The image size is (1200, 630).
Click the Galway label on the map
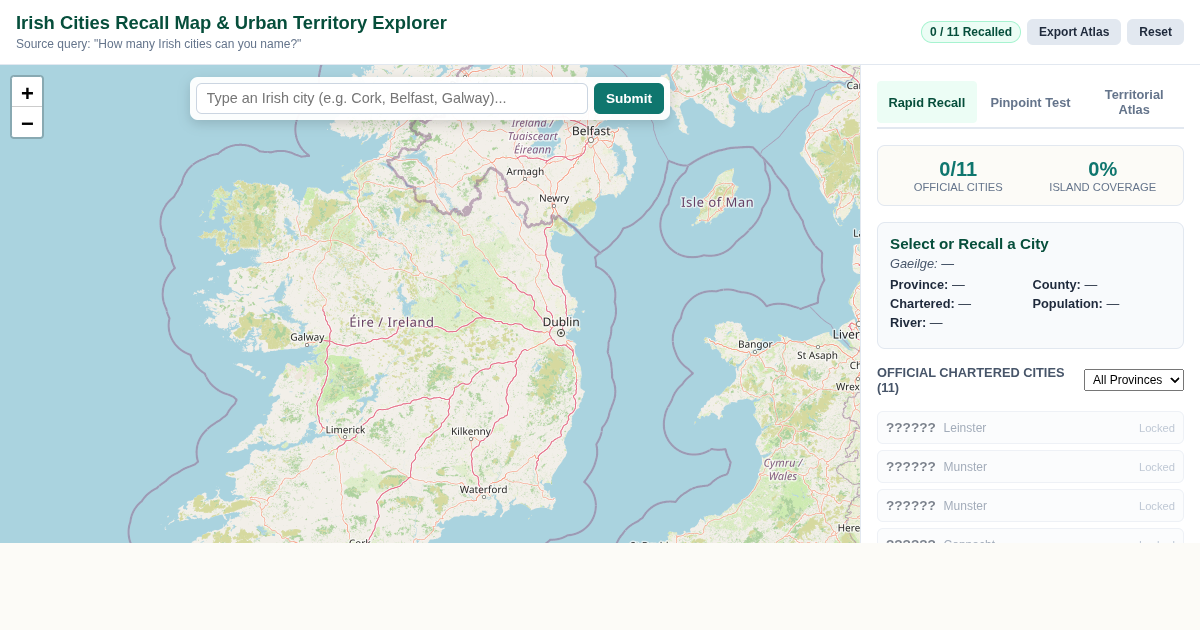tap(307, 337)
